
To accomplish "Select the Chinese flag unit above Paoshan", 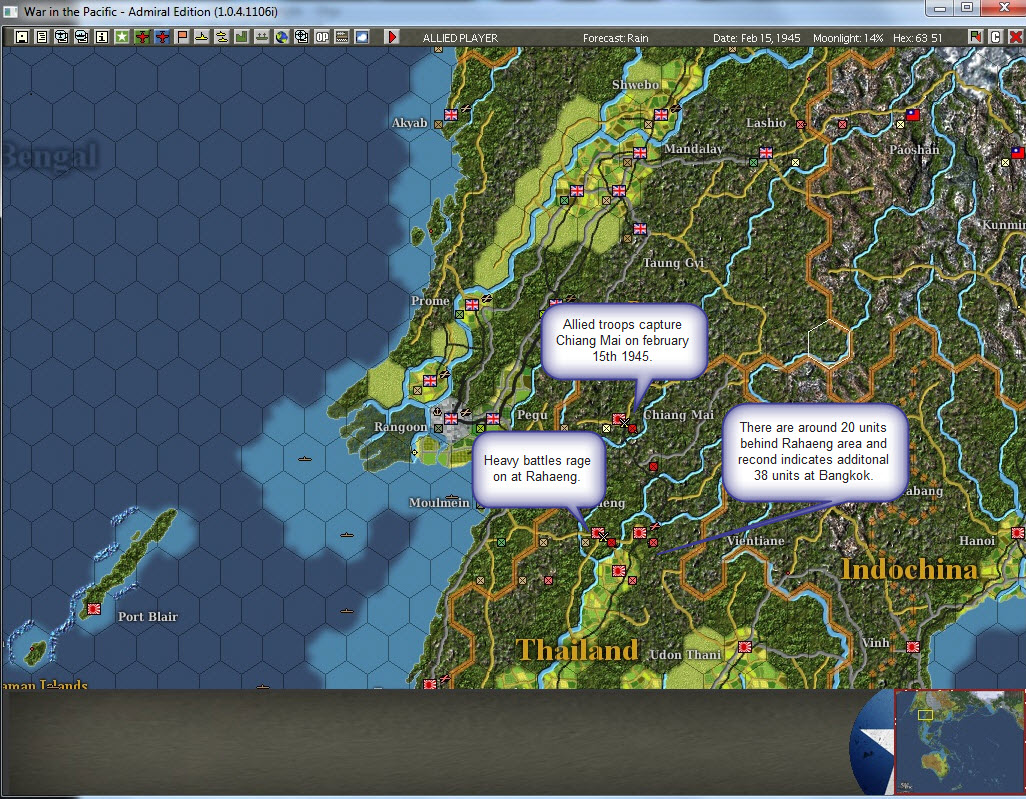I will (x=913, y=115).
